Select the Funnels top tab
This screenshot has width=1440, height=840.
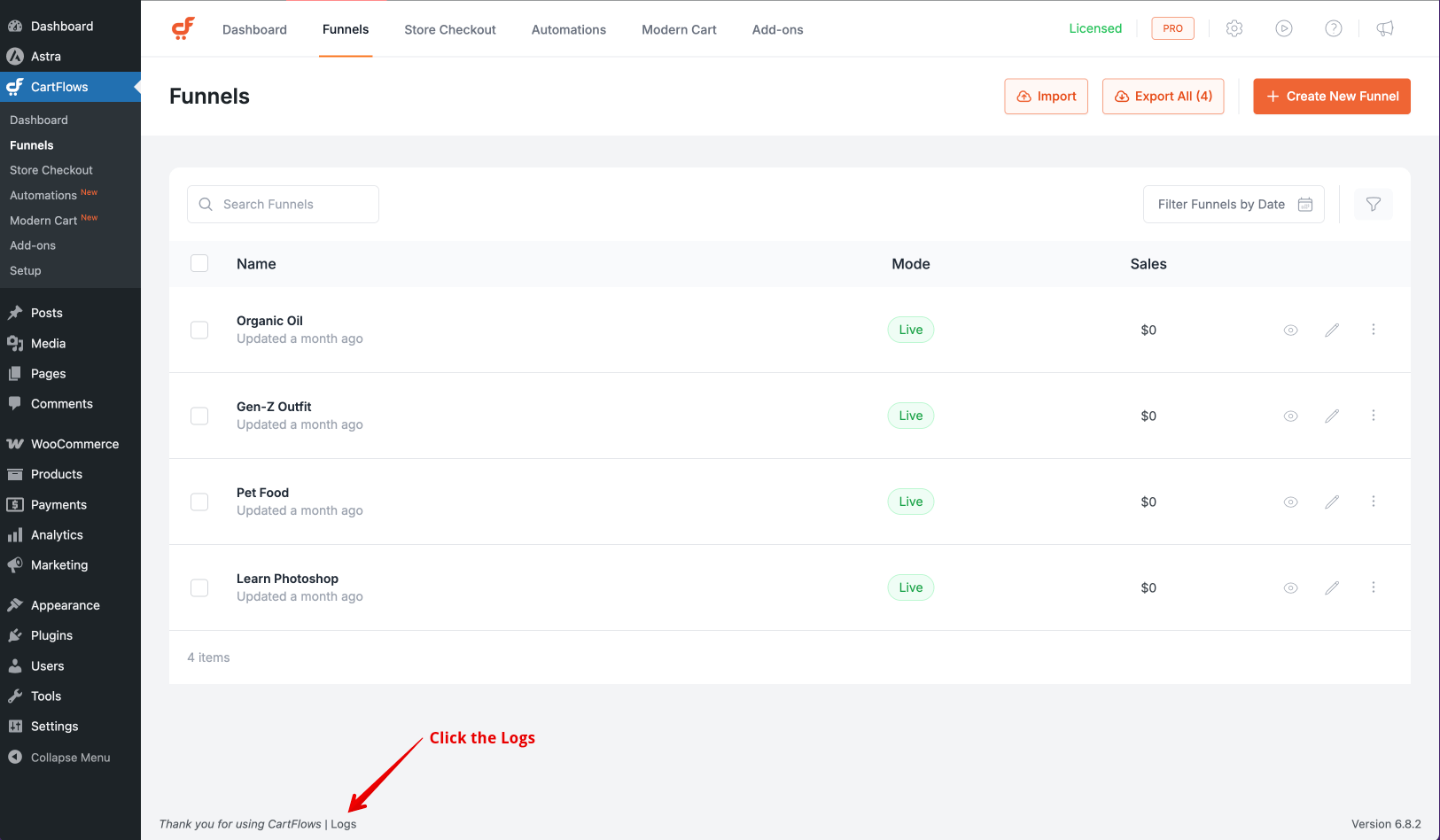[x=346, y=29]
